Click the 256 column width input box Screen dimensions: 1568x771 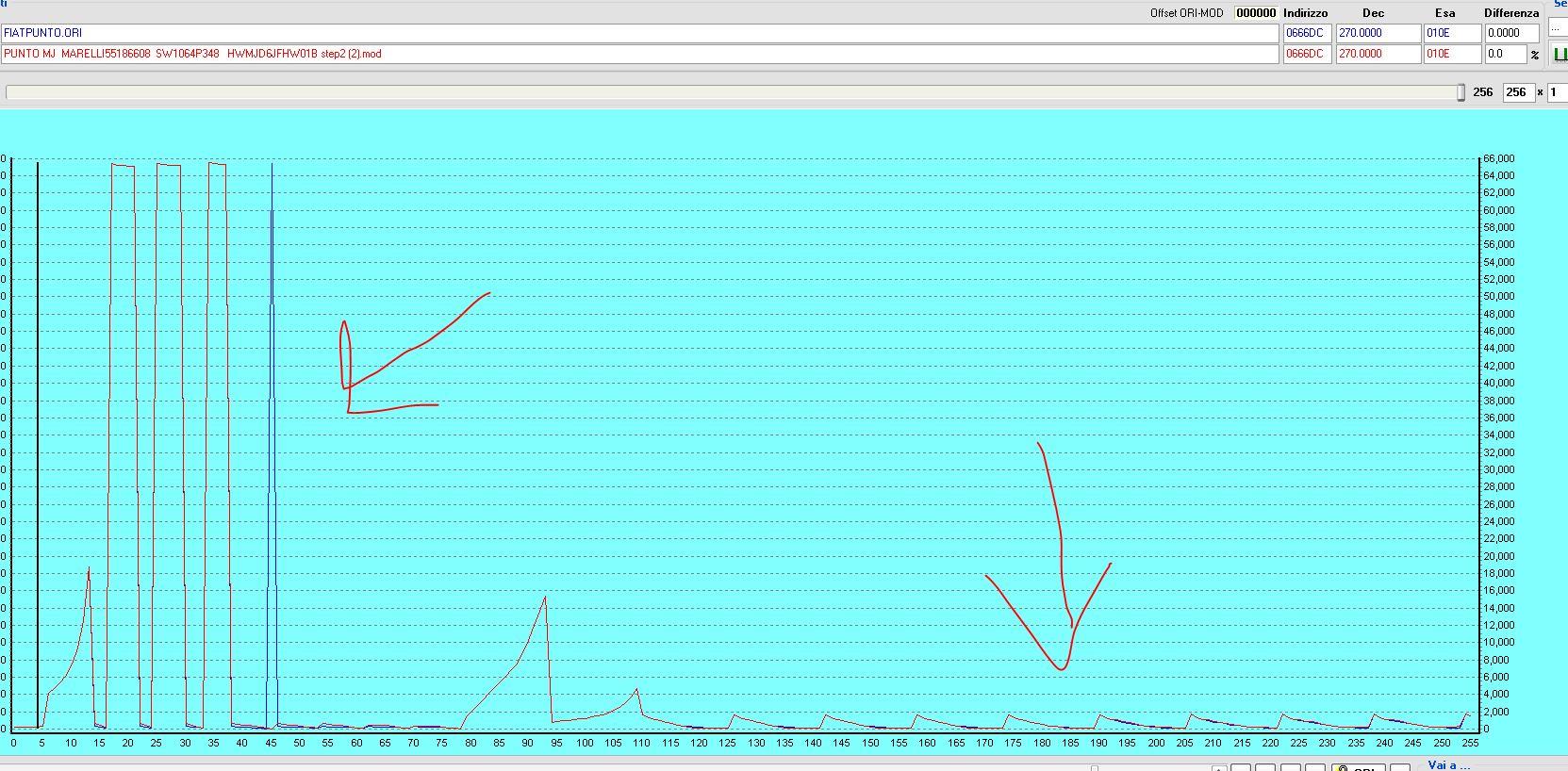(1517, 92)
